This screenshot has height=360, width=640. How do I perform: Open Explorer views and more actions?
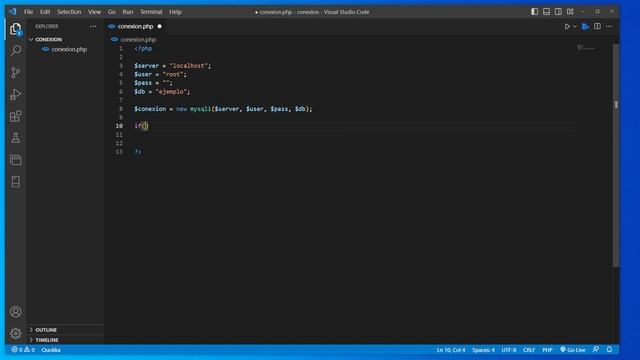[93, 26]
